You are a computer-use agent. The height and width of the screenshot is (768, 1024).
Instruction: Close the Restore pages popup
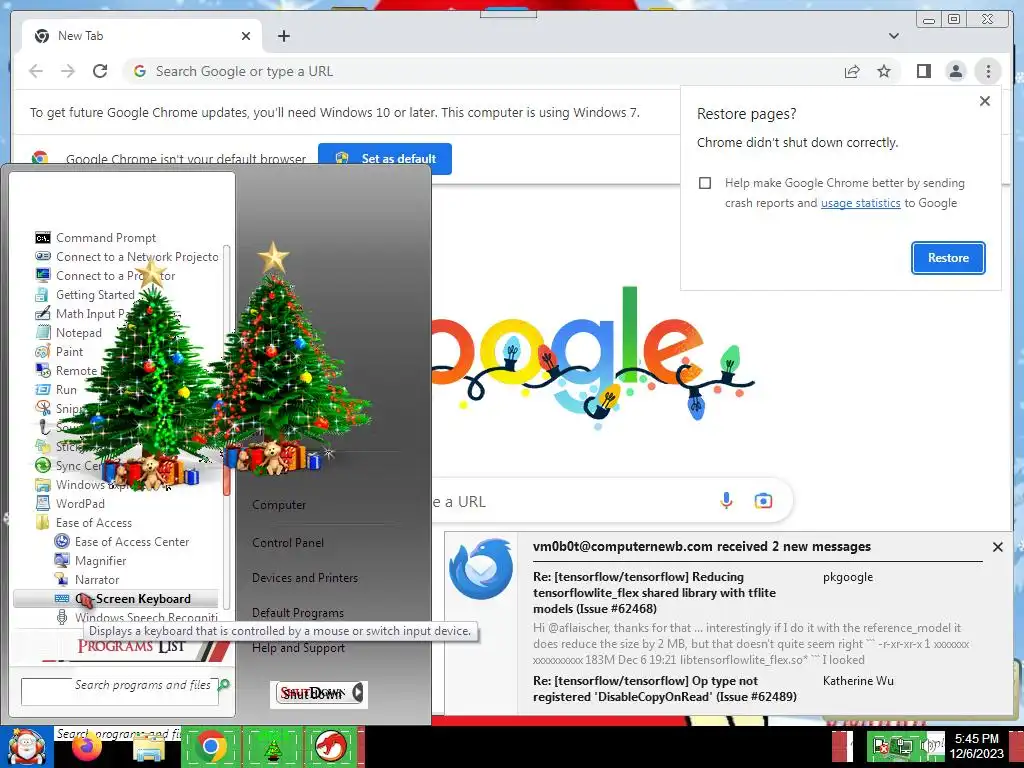point(985,101)
